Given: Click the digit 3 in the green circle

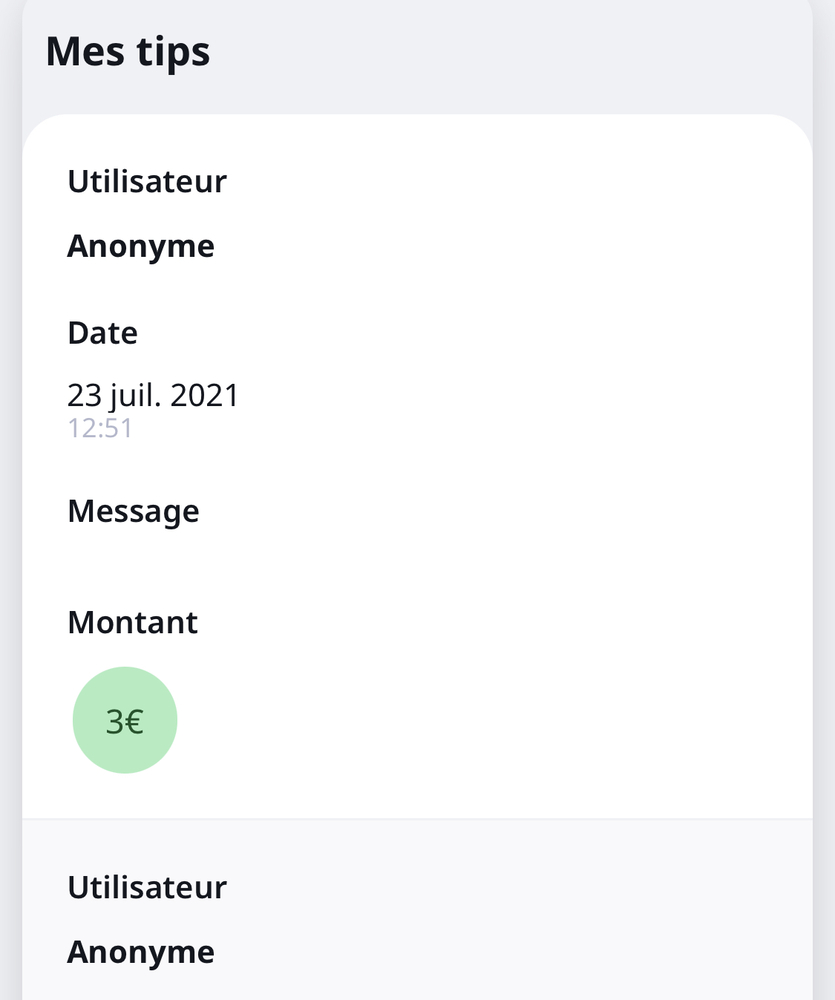Looking at the screenshot, I should (114, 722).
